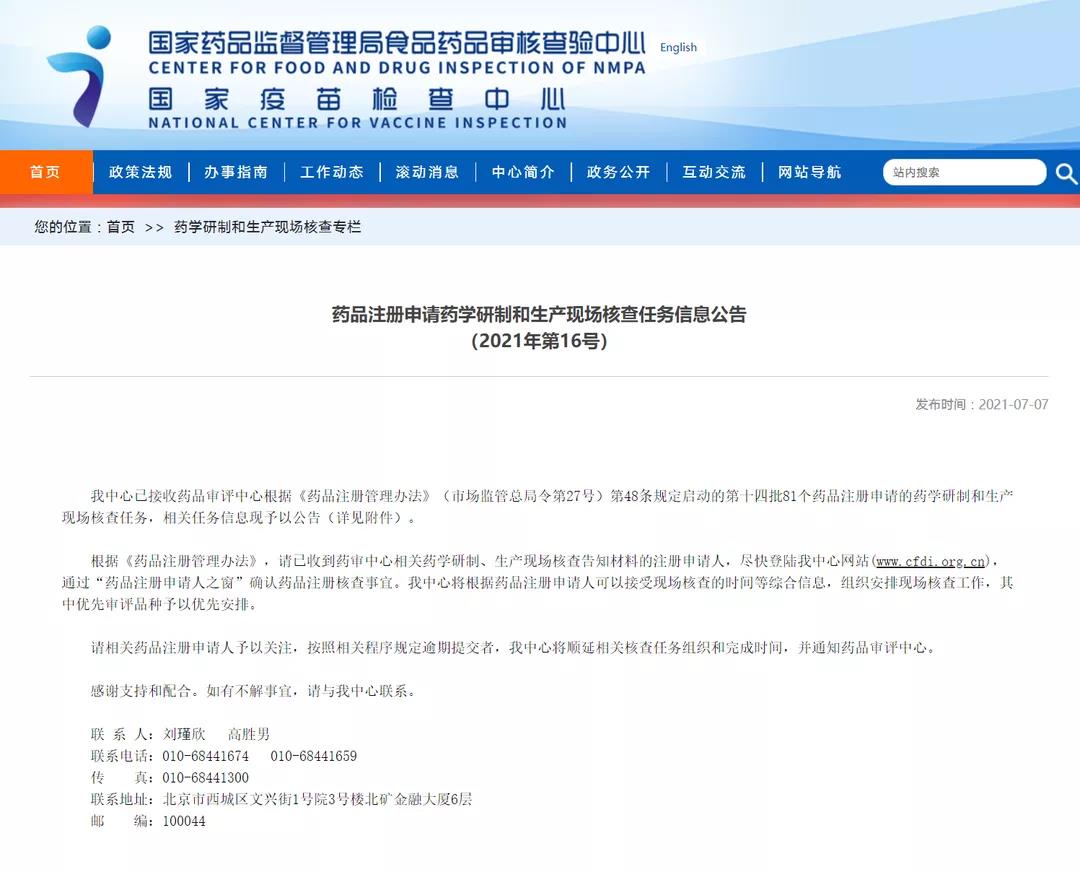Screen dimensions: 1080x872
Task: Follow the www.cfdi.org.cn hyperlink
Action: pos(931,560)
